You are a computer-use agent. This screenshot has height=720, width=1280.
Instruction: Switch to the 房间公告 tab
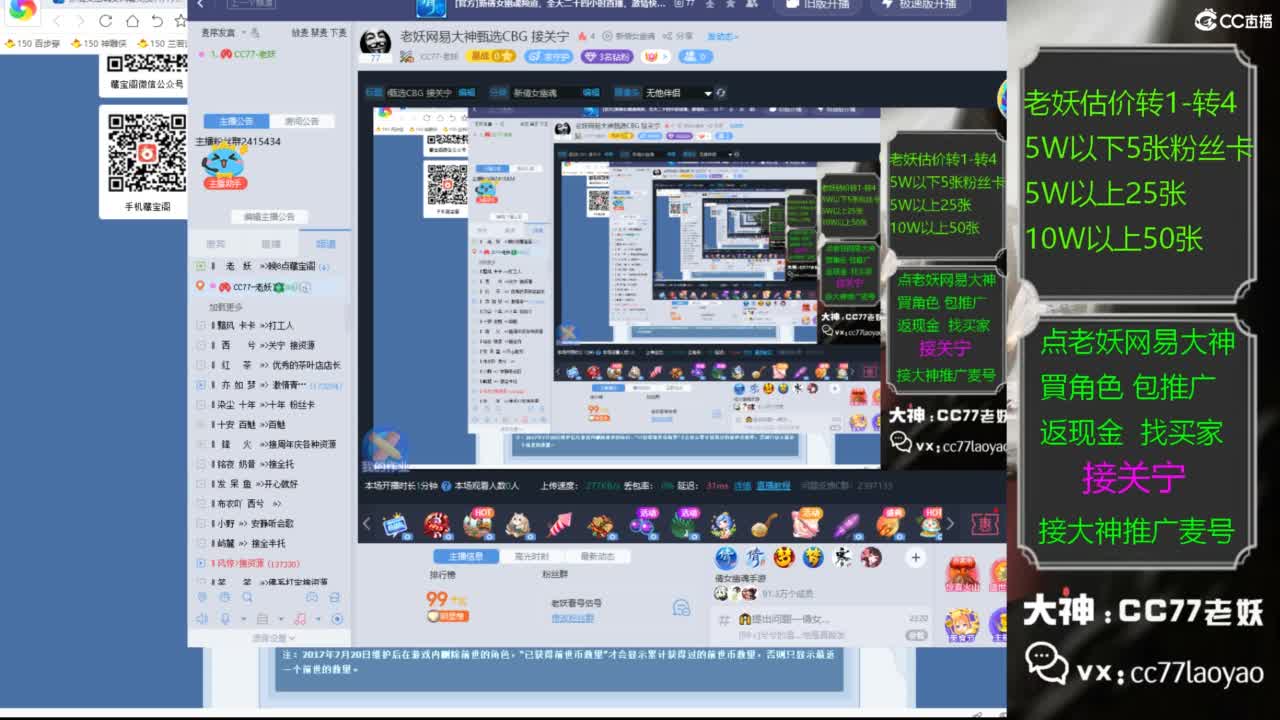302,121
